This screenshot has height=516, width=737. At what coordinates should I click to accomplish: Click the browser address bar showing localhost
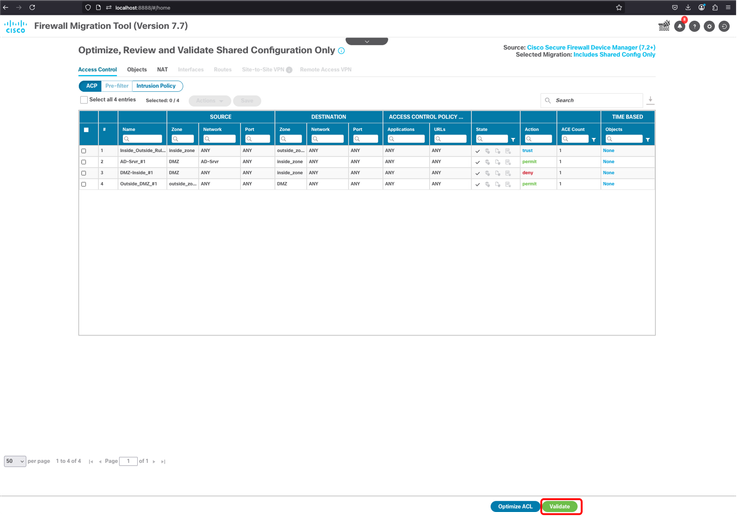(348, 8)
